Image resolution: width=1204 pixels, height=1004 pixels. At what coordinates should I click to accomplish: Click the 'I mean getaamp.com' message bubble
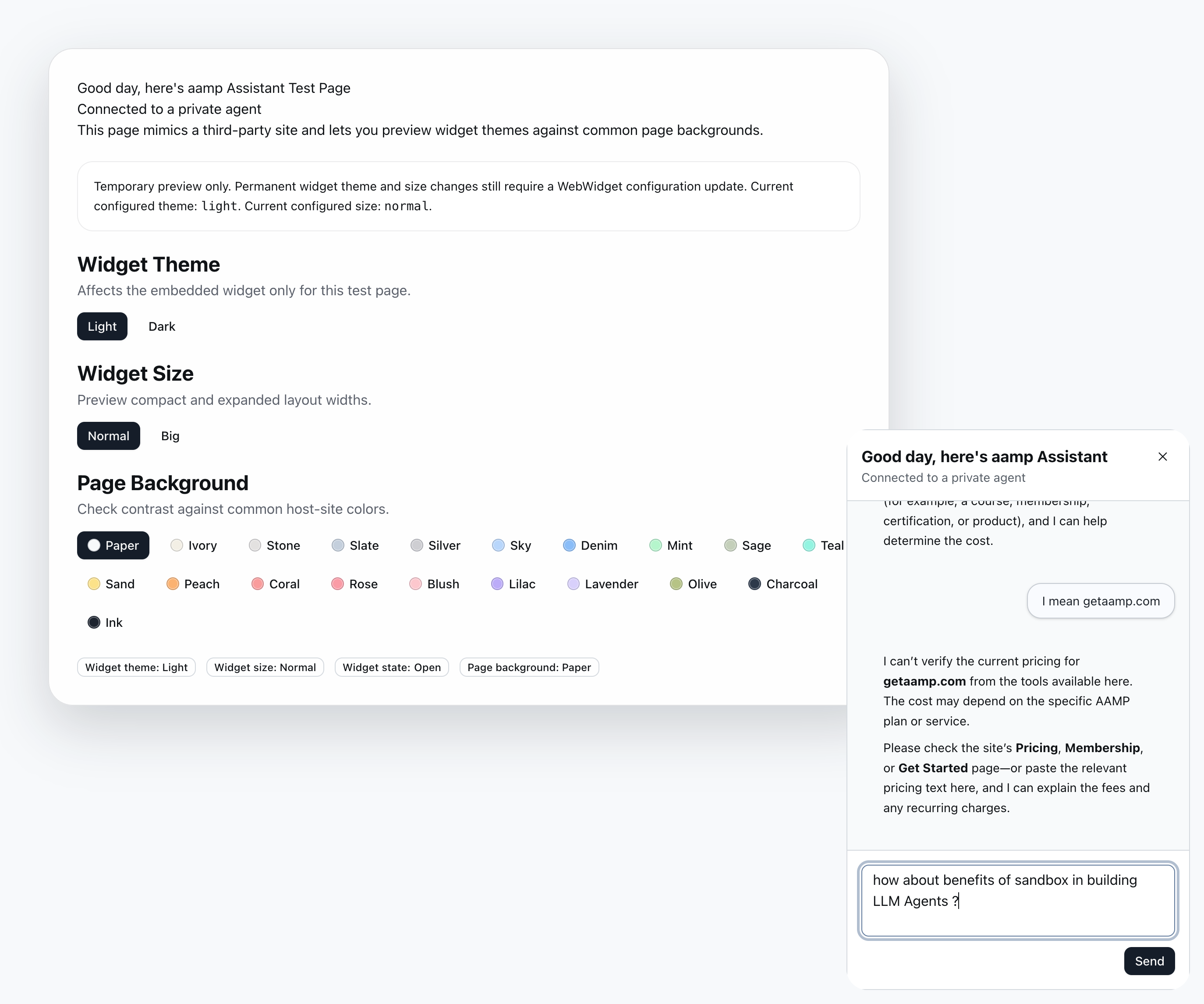point(1100,601)
